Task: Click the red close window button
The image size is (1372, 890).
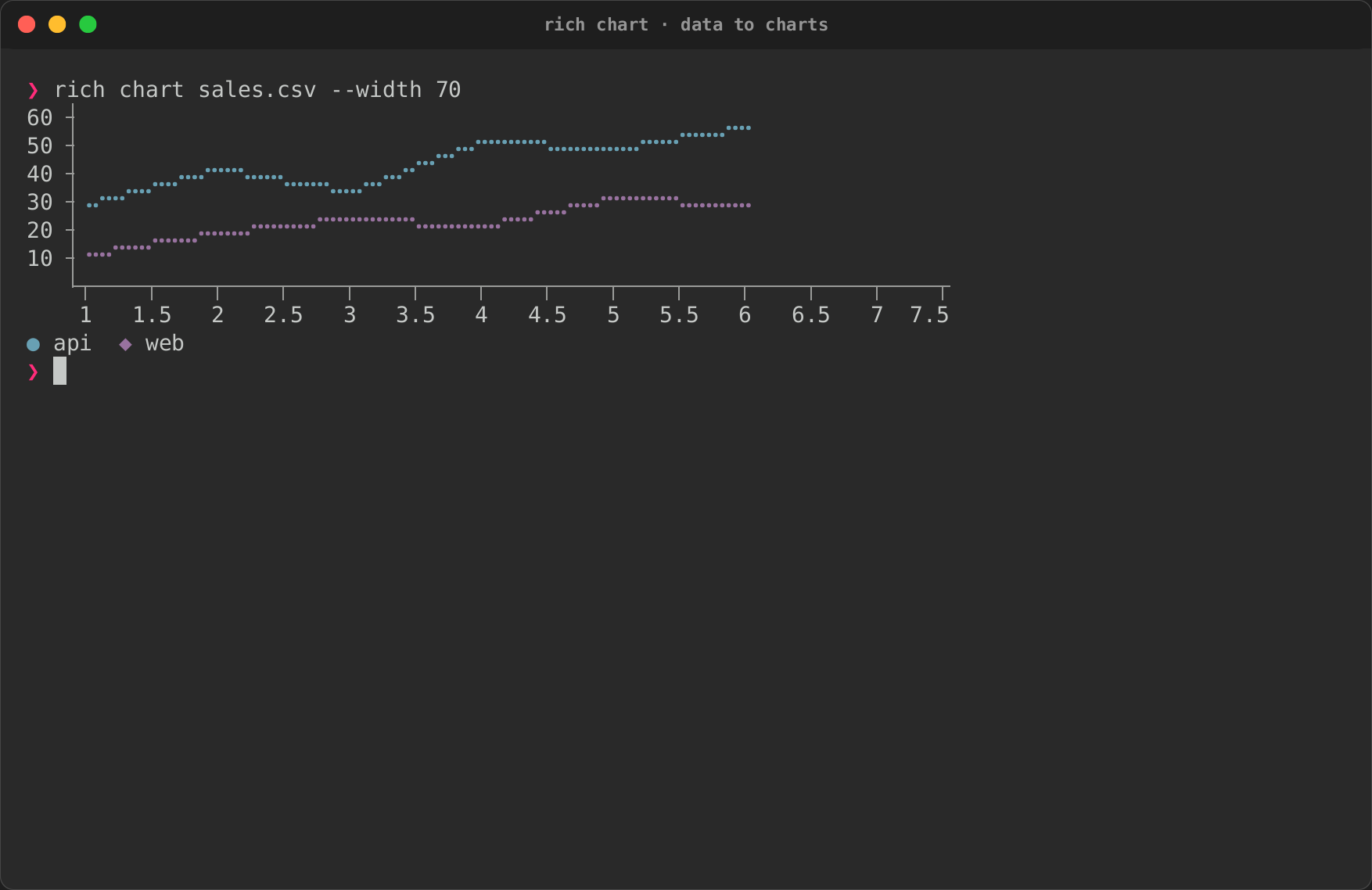Action: click(27, 24)
